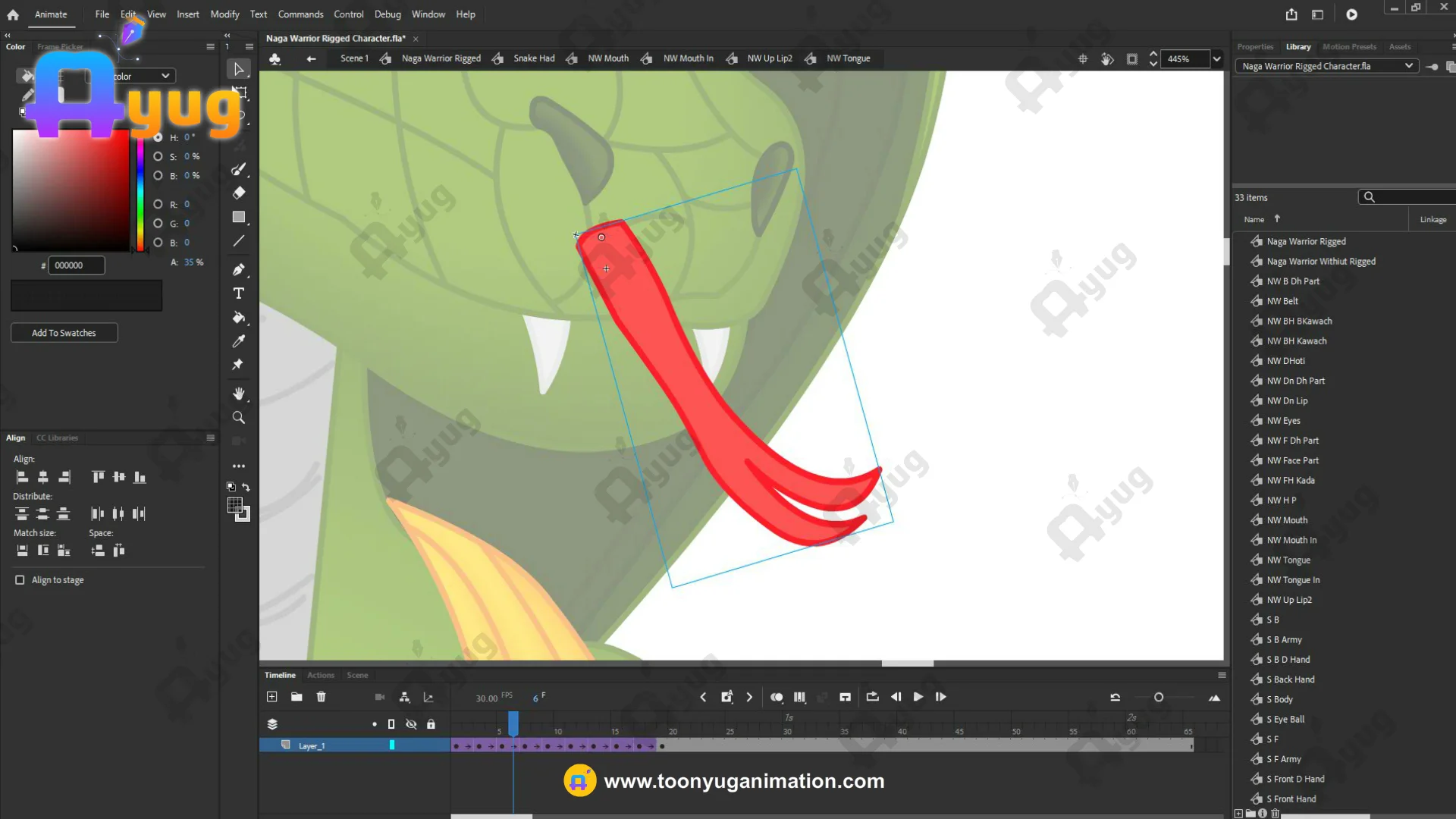The width and height of the screenshot is (1456, 819).
Task: Enable the Align to stage checkbox
Action: pos(20,580)
